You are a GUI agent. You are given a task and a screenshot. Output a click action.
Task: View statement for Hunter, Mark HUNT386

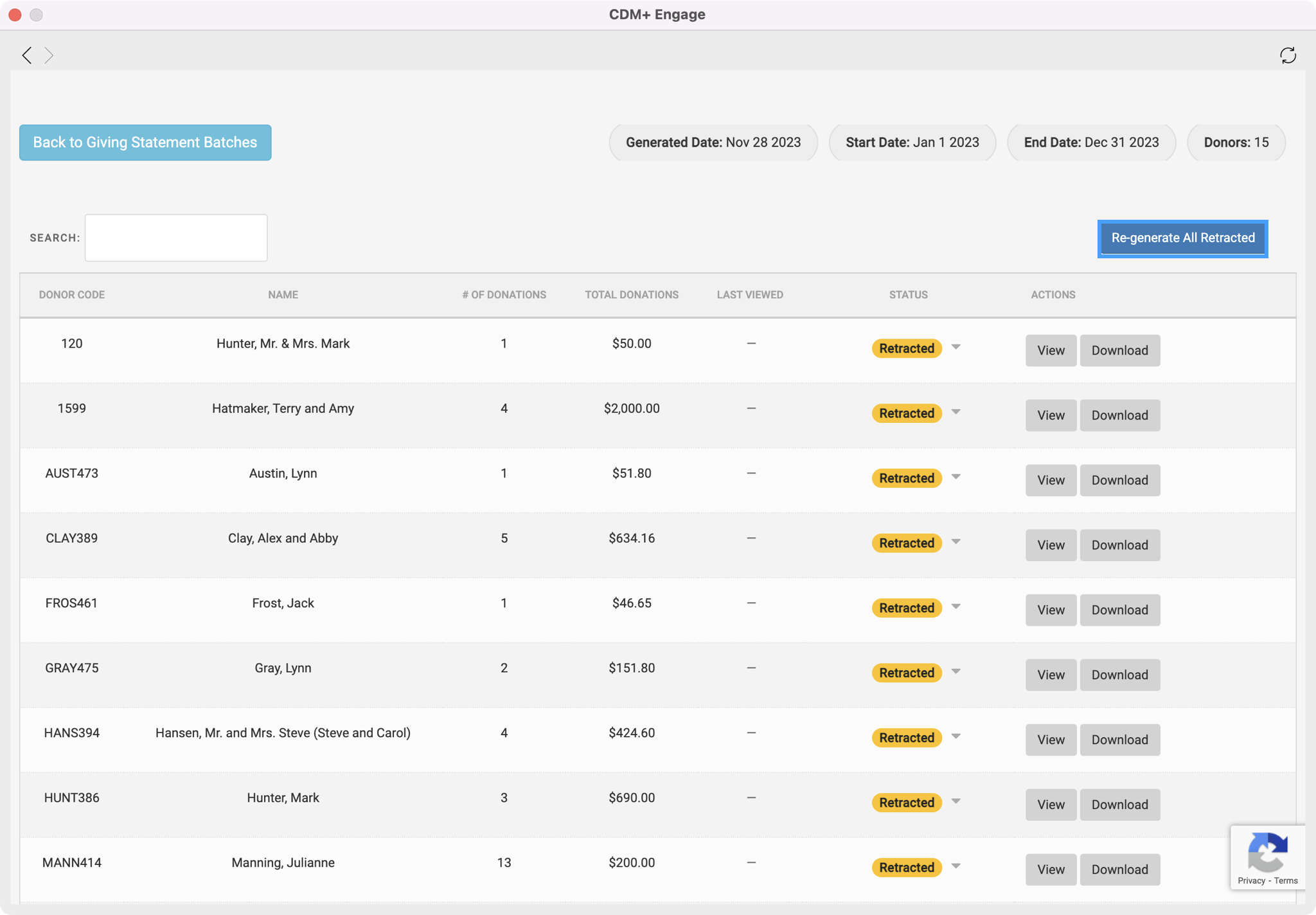pyautogui.click(x=1051, y=804)
